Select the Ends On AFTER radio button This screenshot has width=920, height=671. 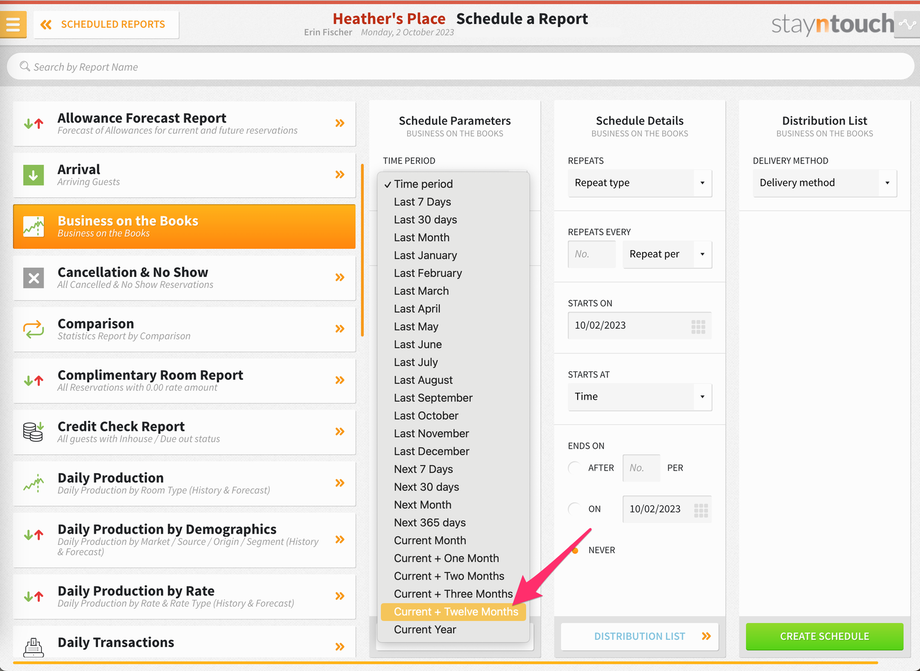(x=574, y=467)
